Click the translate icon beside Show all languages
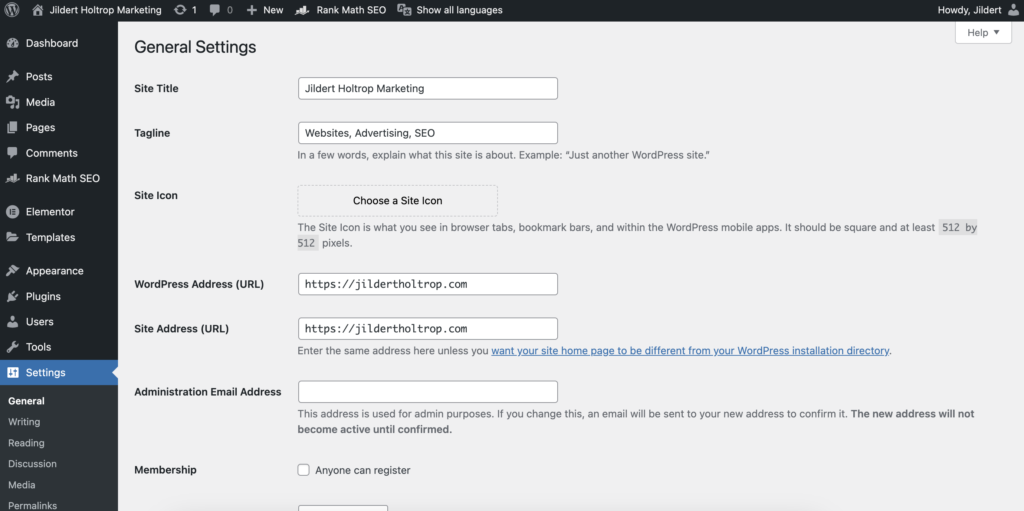The height and width of the screenshot is (511, 1024). click(404, 10)
